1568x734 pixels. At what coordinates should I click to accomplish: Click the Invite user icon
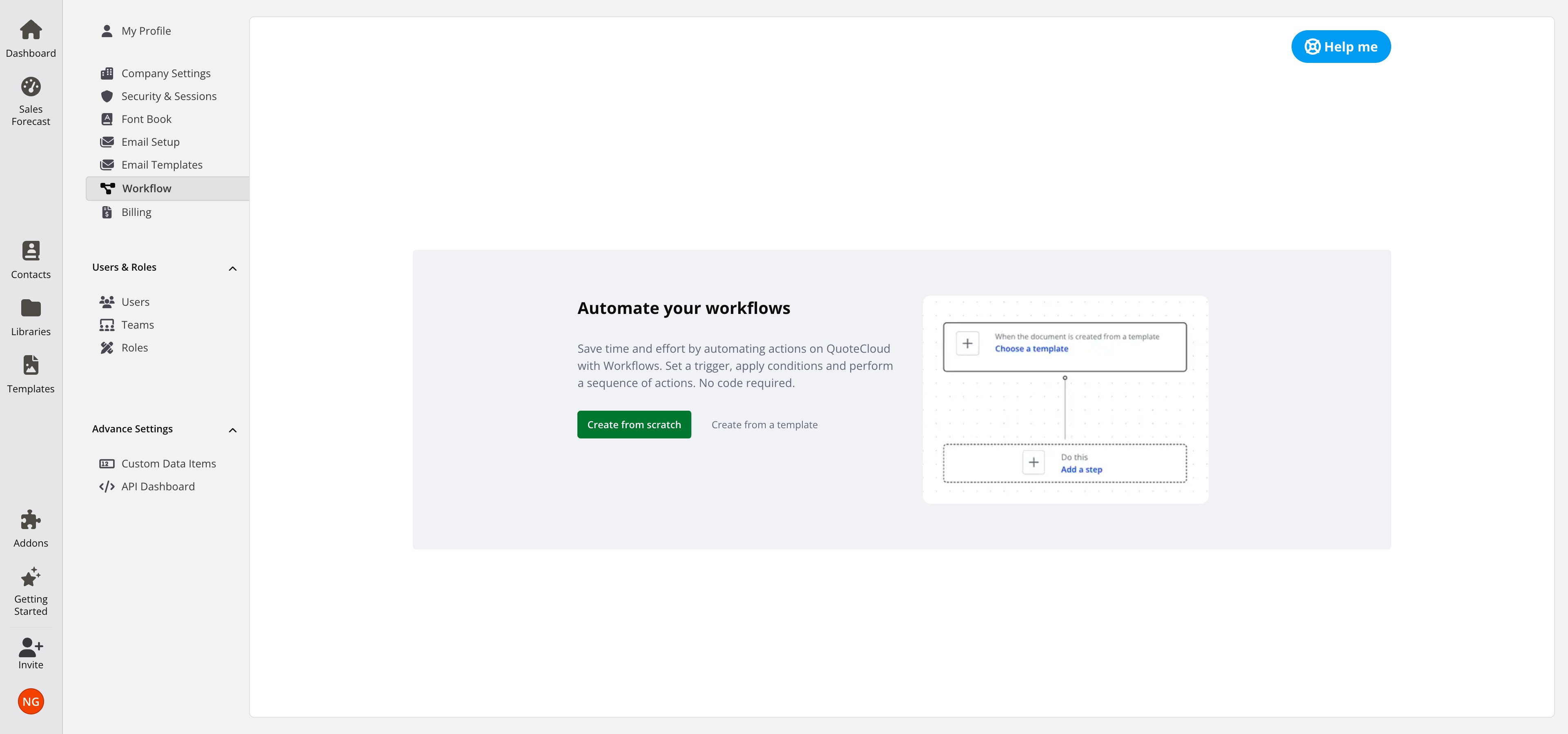[31, 647]
